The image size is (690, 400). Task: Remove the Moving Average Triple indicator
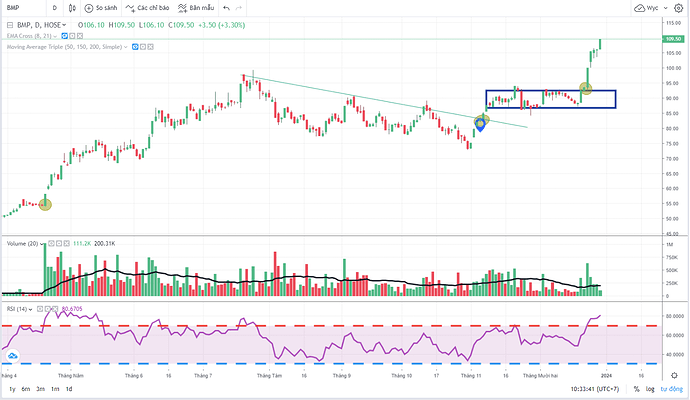[150, 47]
